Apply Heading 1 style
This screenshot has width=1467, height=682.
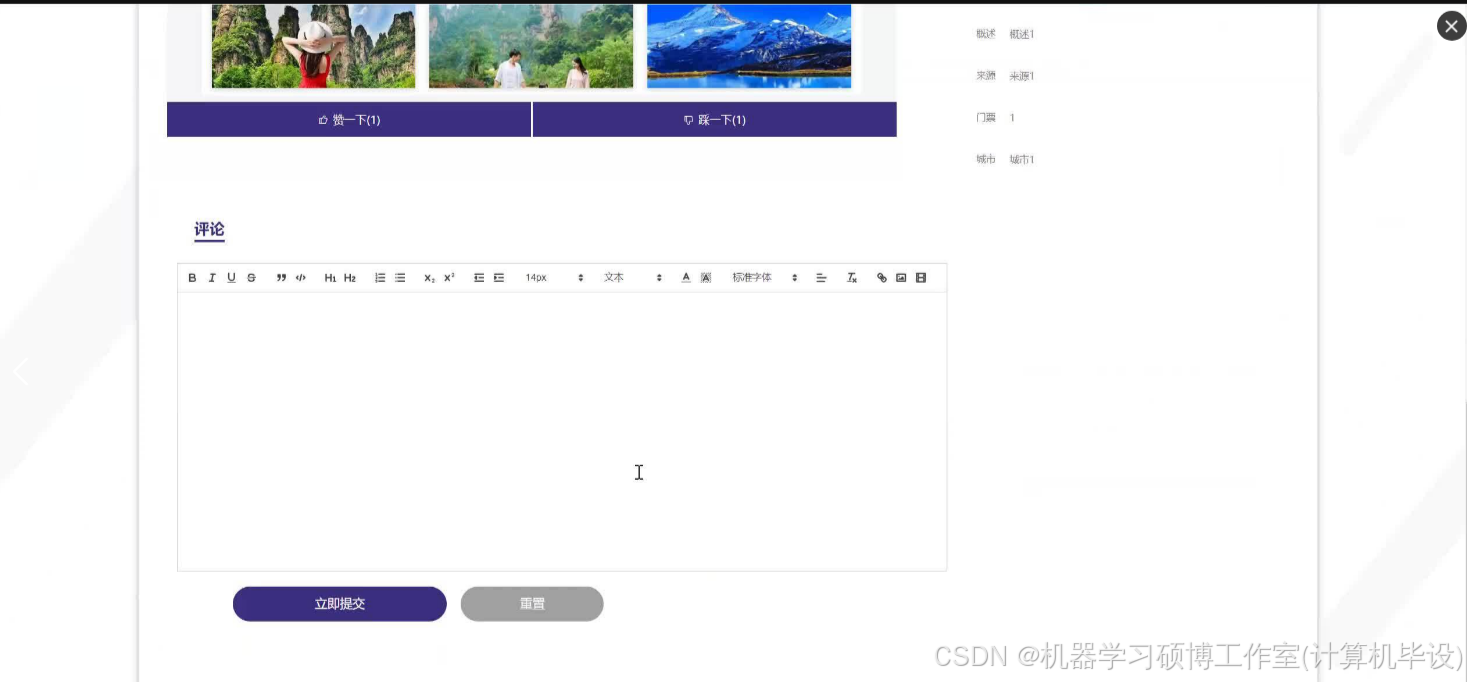tap(330, 278)
